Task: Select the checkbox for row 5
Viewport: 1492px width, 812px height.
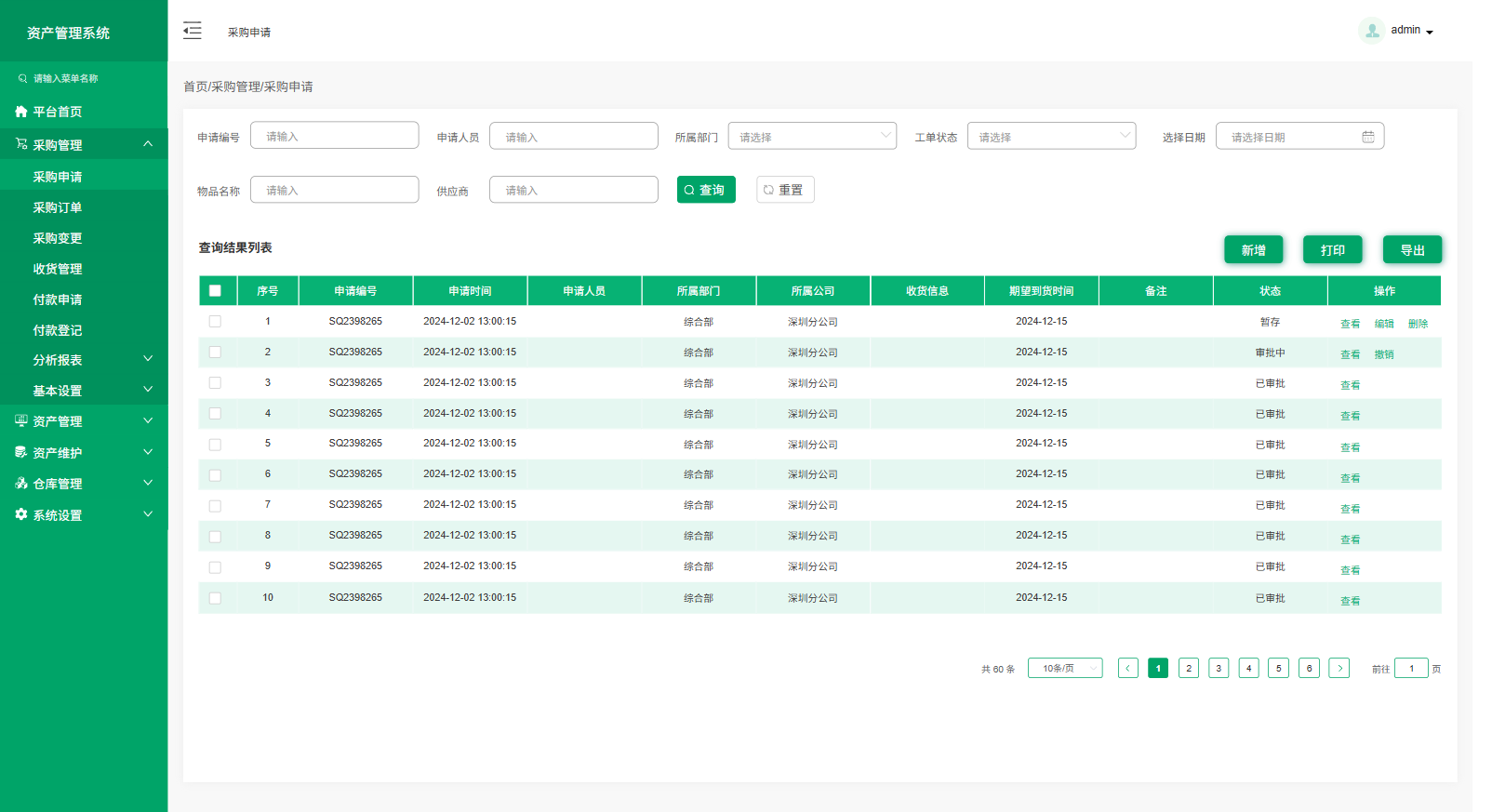Action: pyautogui.click(x=215, y=445)
